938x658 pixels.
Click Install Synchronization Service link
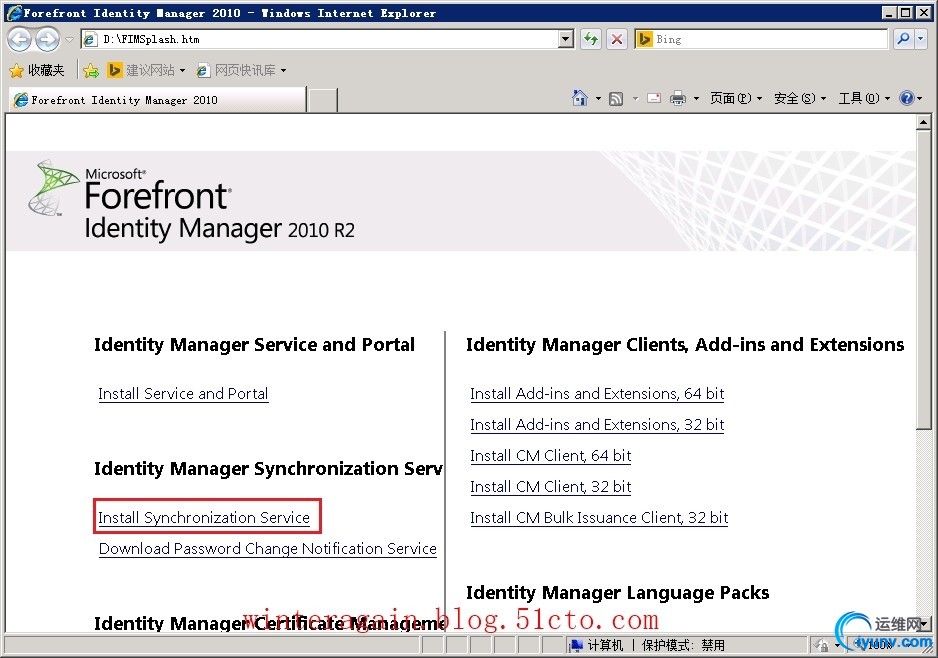204,517
